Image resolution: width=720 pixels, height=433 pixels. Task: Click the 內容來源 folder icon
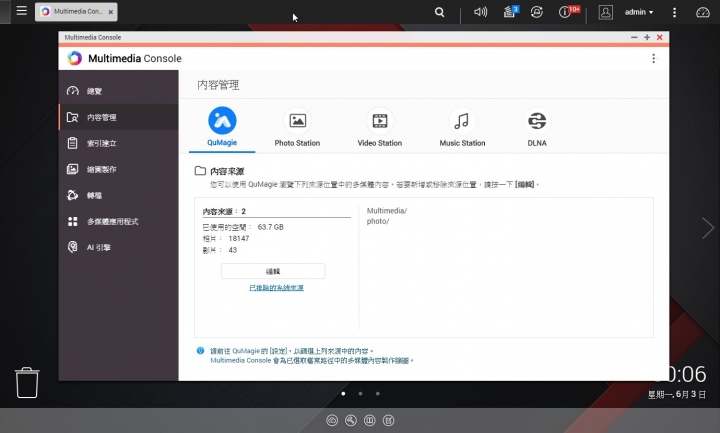(x=200, y=171)
